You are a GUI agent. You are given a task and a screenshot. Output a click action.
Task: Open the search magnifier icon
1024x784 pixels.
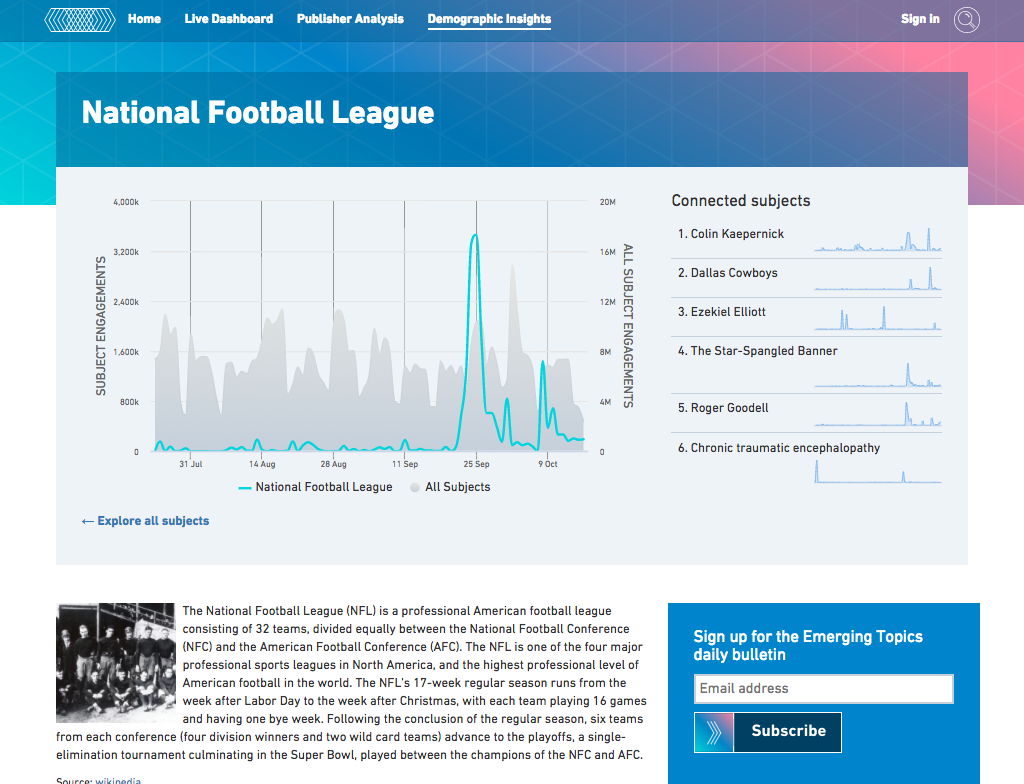tap(967, 20)
